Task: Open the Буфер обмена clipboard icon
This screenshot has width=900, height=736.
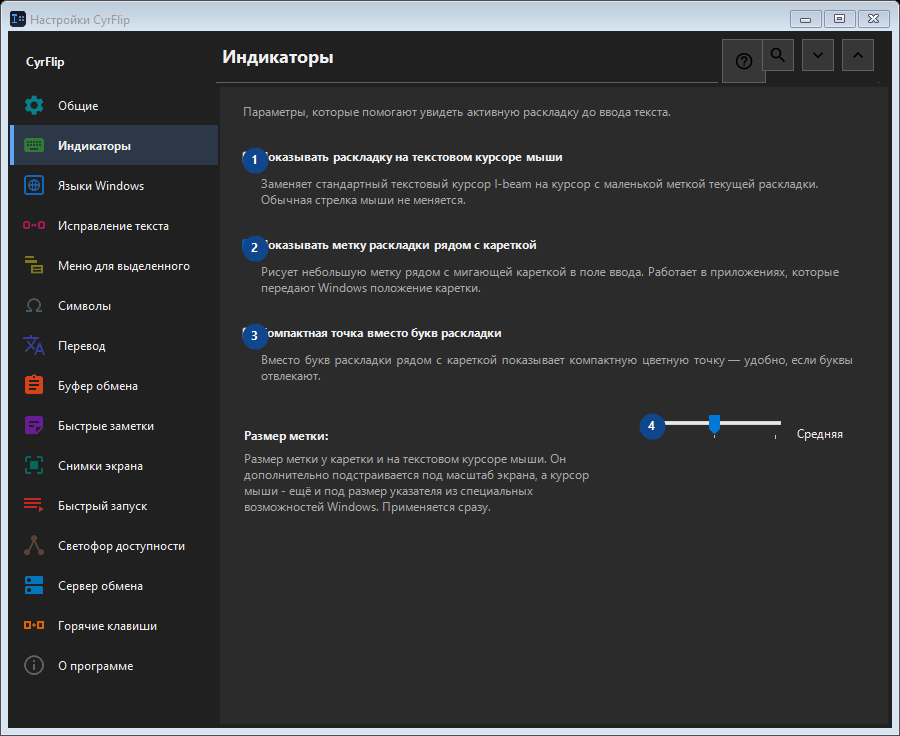Action: tap(34, 385)
